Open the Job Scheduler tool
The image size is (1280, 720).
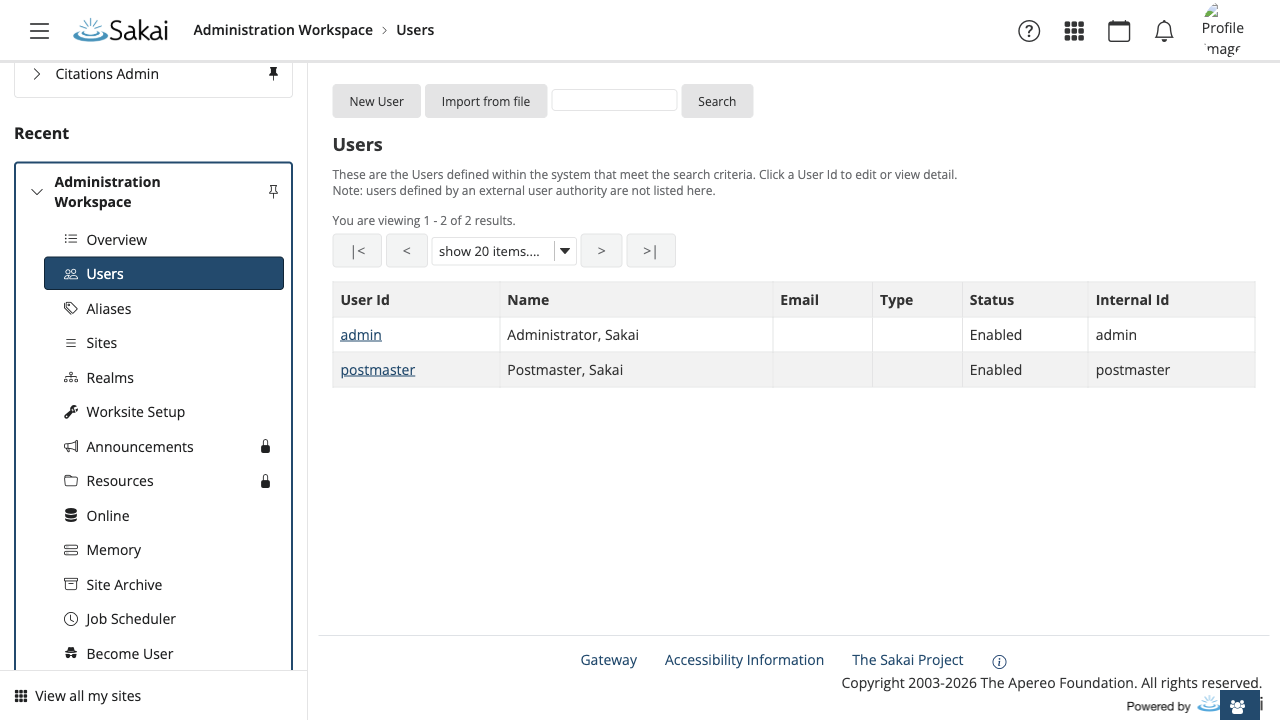[164, 619]
